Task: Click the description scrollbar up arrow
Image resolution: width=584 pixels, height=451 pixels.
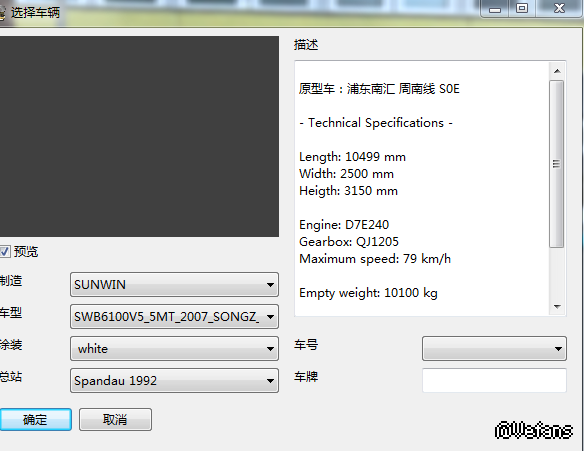Action: click(x=557, y=71)
